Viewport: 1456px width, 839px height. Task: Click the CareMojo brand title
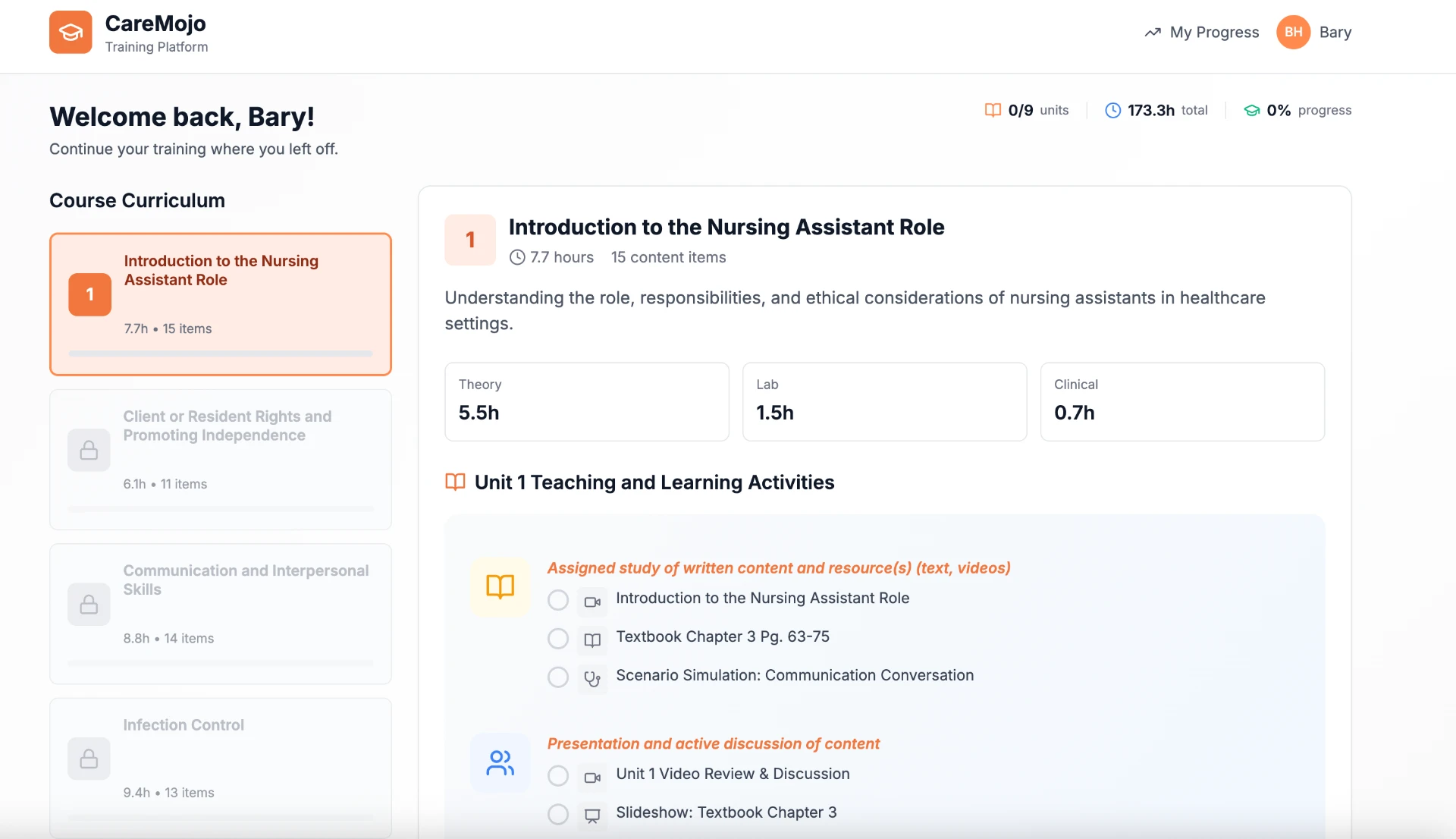coord(155,24)
